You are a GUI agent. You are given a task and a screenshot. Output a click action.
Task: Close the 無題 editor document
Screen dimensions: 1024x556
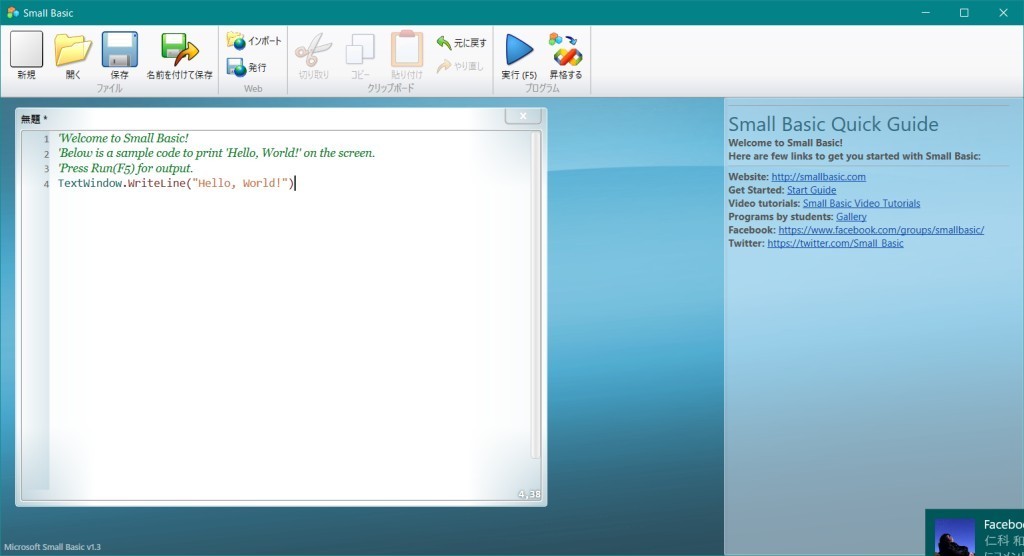coord(523,116)
